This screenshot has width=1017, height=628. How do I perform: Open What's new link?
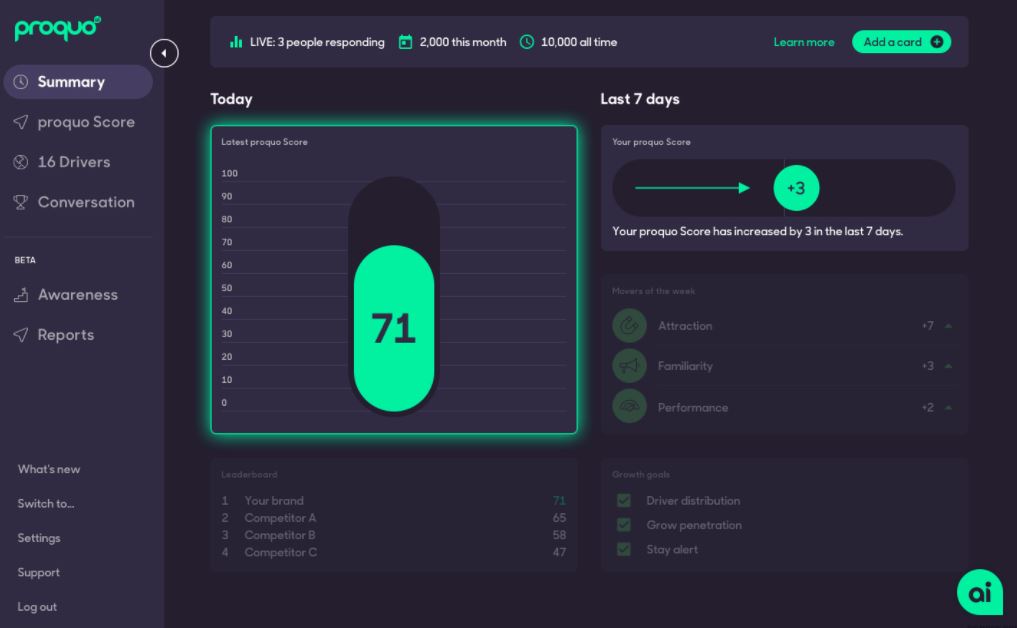(49, 469)
